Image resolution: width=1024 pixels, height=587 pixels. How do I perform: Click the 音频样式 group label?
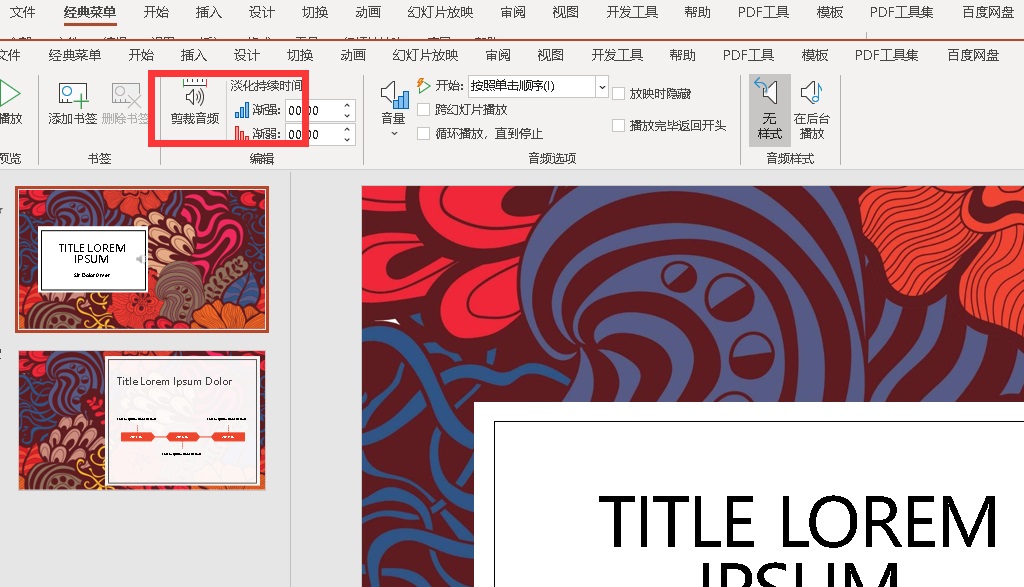(x=790, y=158)
